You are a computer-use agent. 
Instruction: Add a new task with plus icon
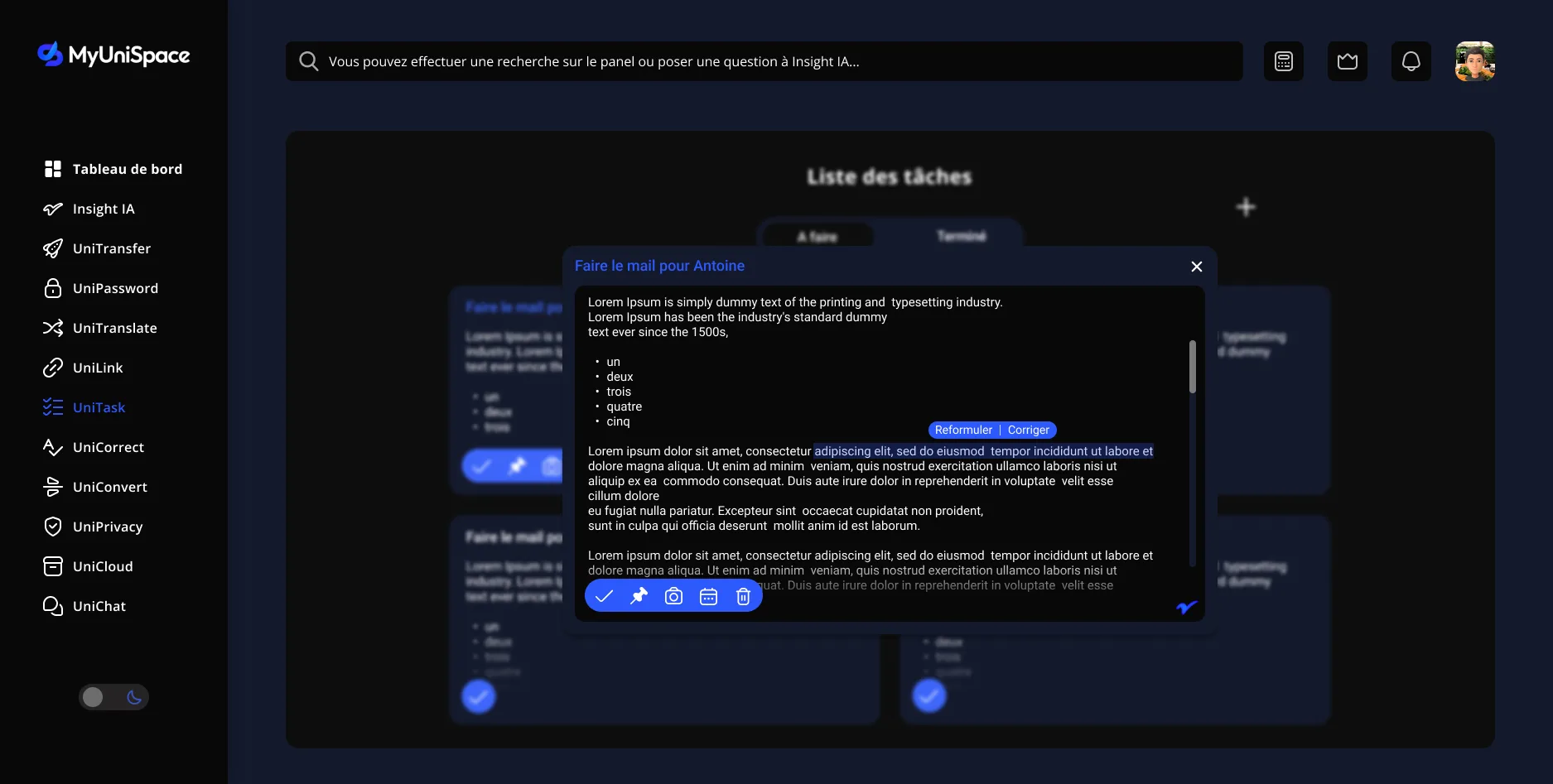coord(1246,207)
